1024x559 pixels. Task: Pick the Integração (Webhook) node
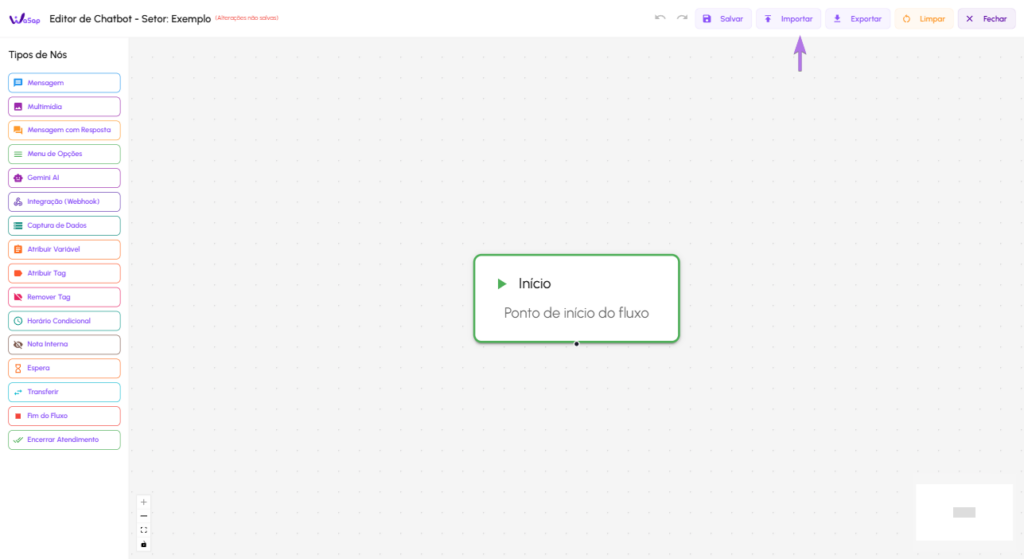click(64, 202)
